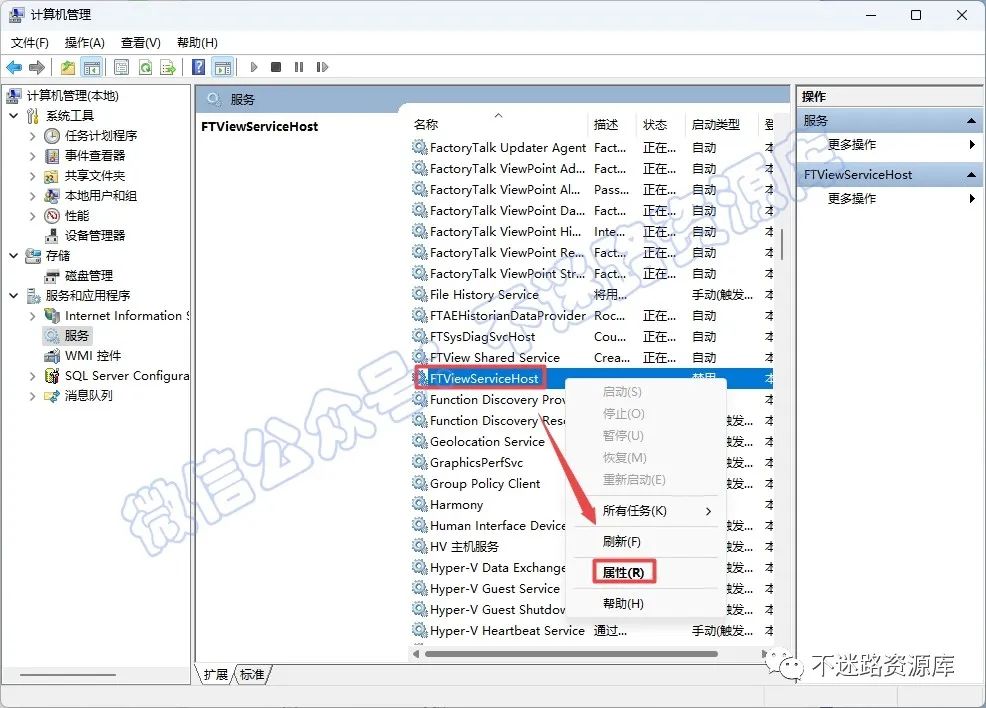
Task: Click the horizontal scrollbar of services list
Action: [571, 654]
